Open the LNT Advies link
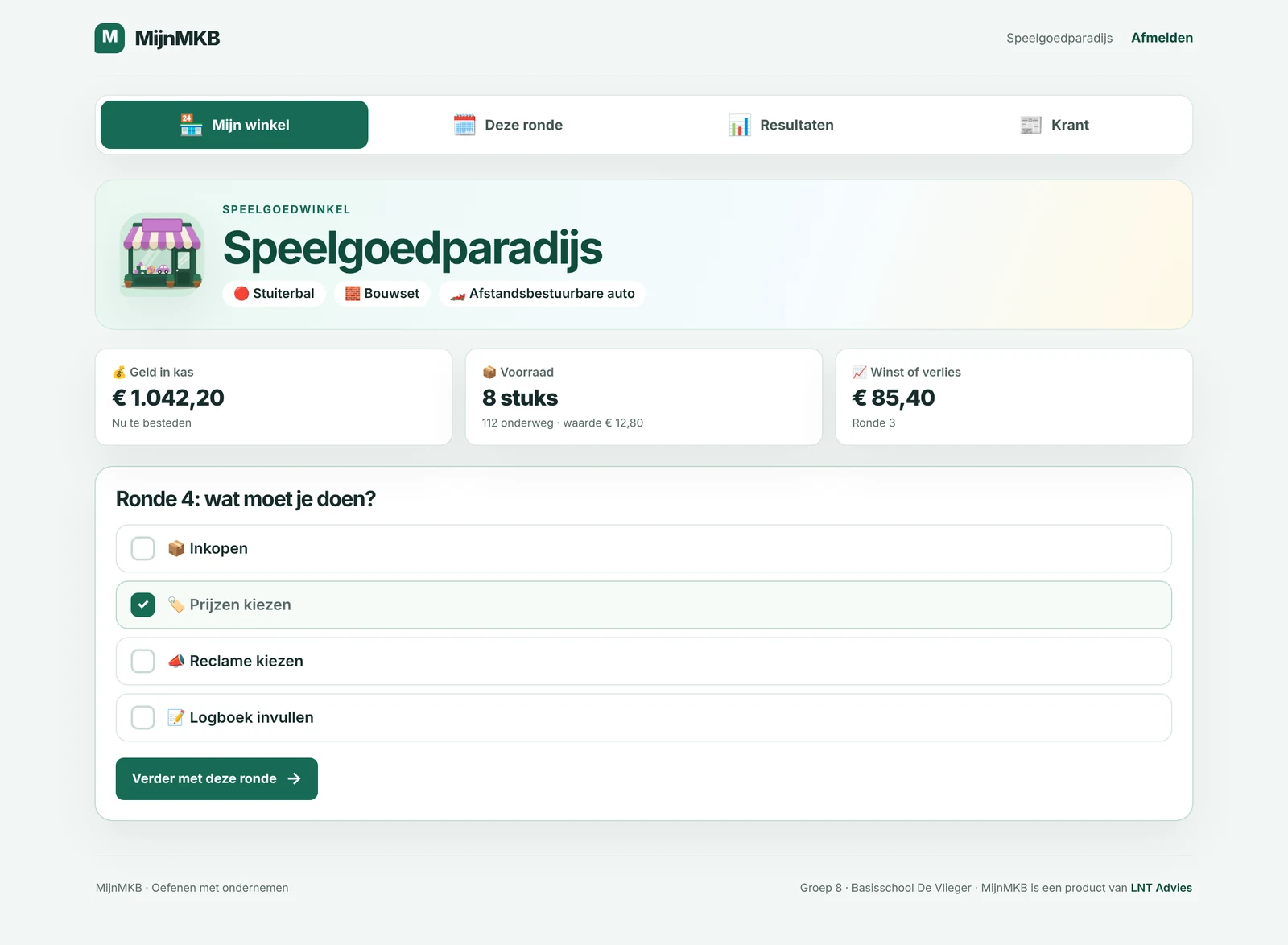The image size is (1288, 945). coord(1161,888)
